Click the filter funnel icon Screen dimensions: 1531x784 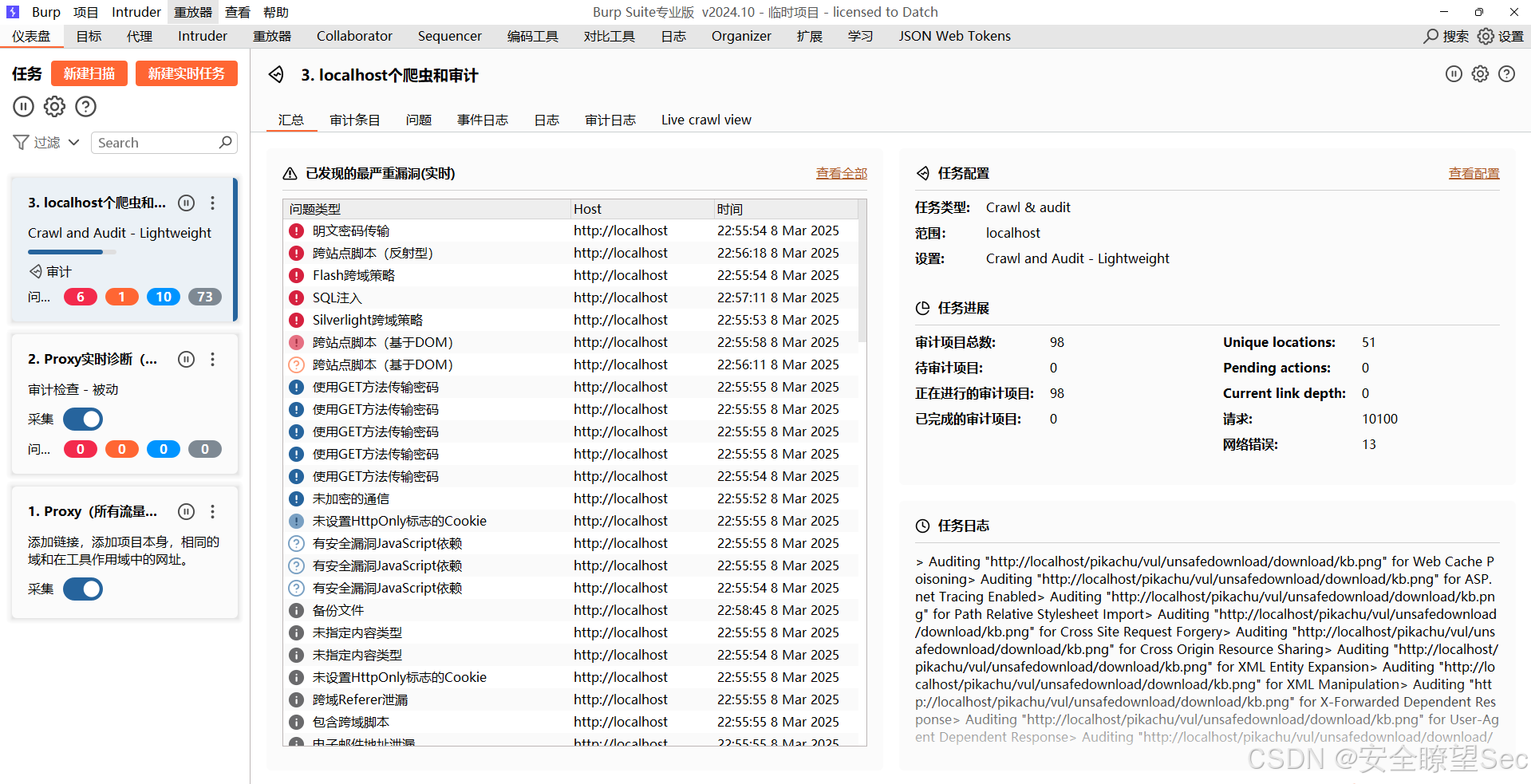point(22,142)
